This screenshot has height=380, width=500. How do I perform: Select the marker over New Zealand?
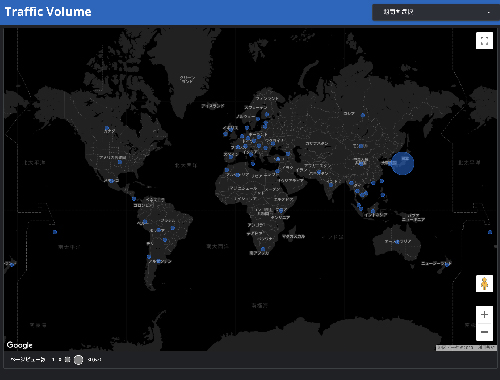click(447, 264)
